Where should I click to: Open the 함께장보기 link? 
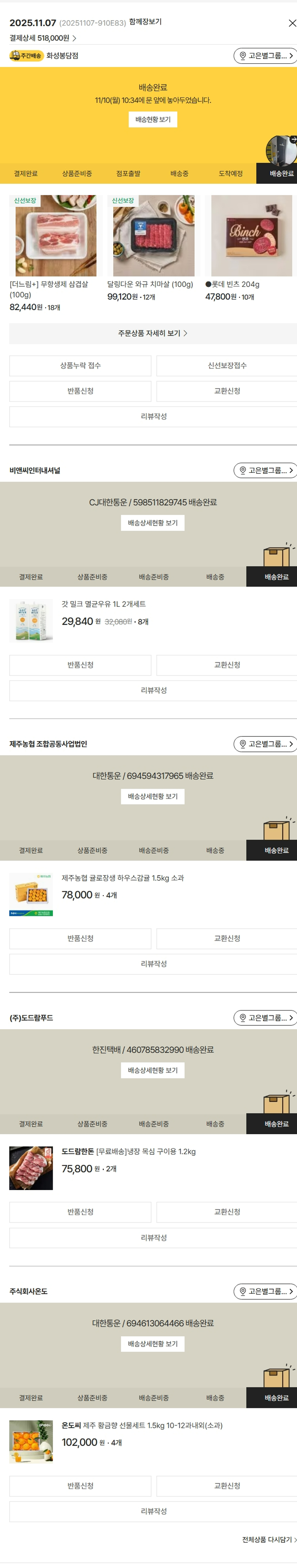coord(145,22)
